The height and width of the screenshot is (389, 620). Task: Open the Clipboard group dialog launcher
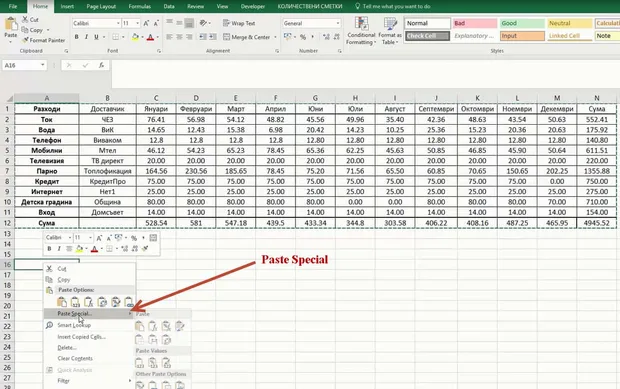66,51
